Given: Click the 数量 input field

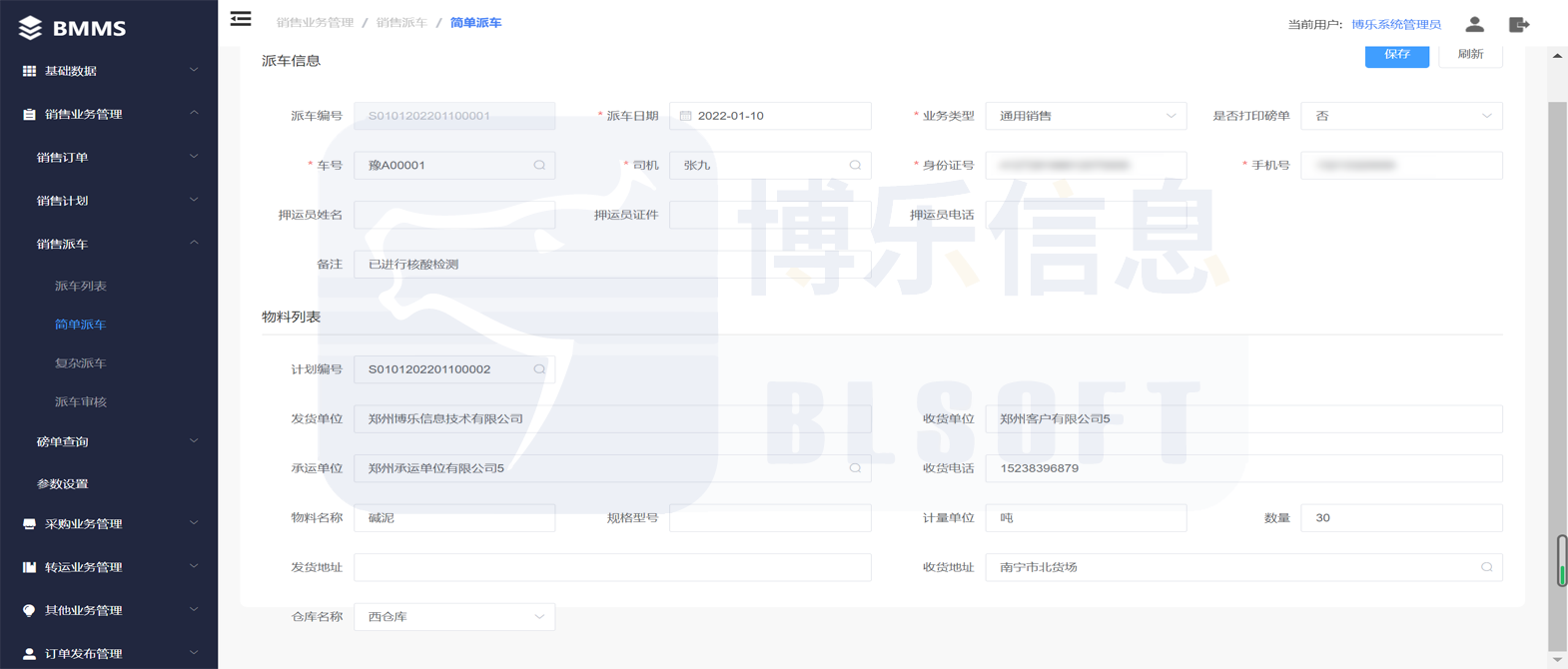Looking at the screenshot, I should [1401, 518].
